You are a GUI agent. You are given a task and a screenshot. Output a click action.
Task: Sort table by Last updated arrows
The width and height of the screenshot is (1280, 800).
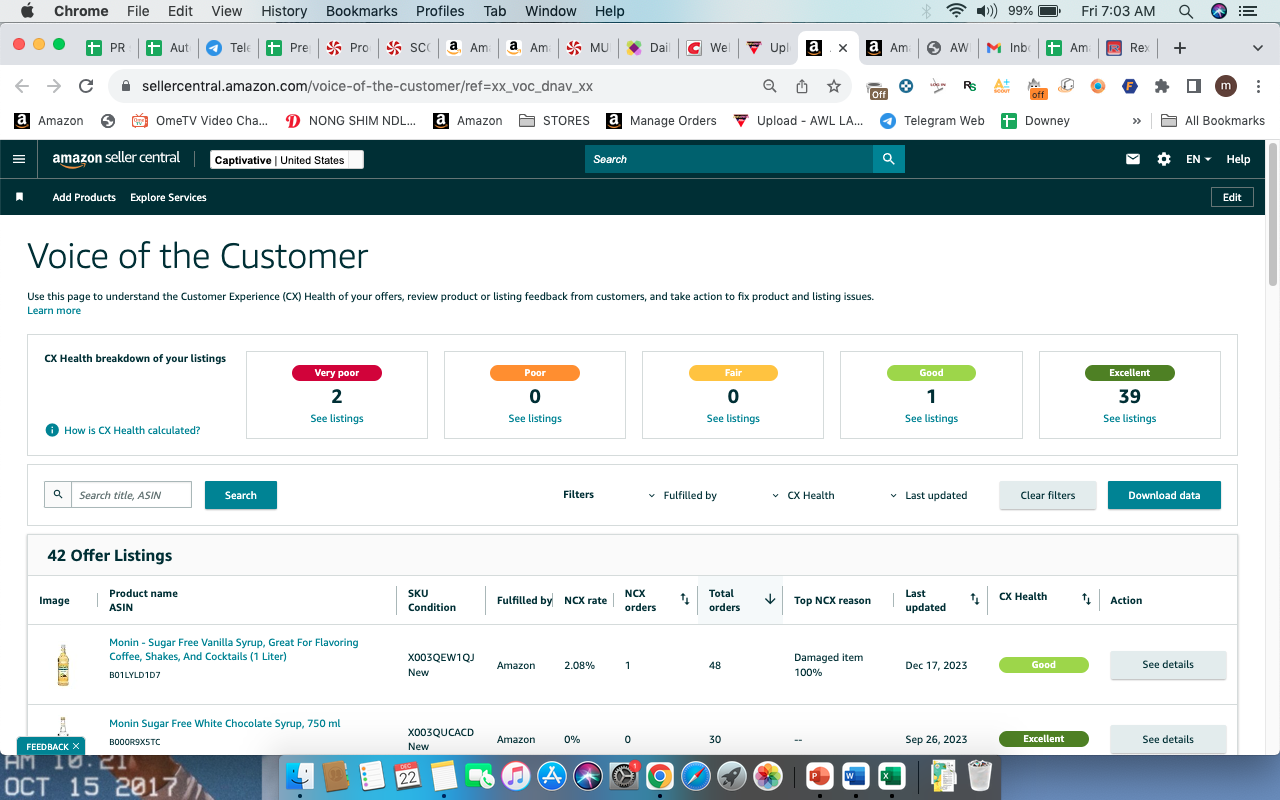975,600
